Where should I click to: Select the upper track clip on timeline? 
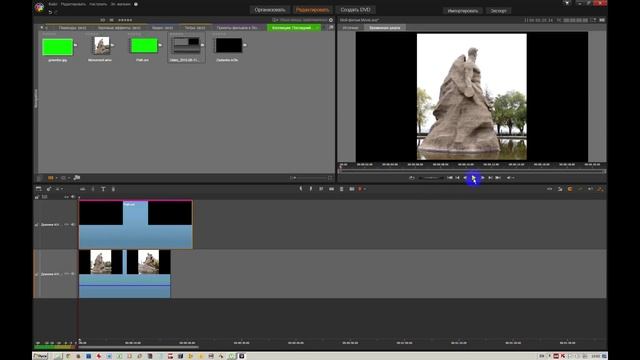pyautogui.click(x=136, y=224)
